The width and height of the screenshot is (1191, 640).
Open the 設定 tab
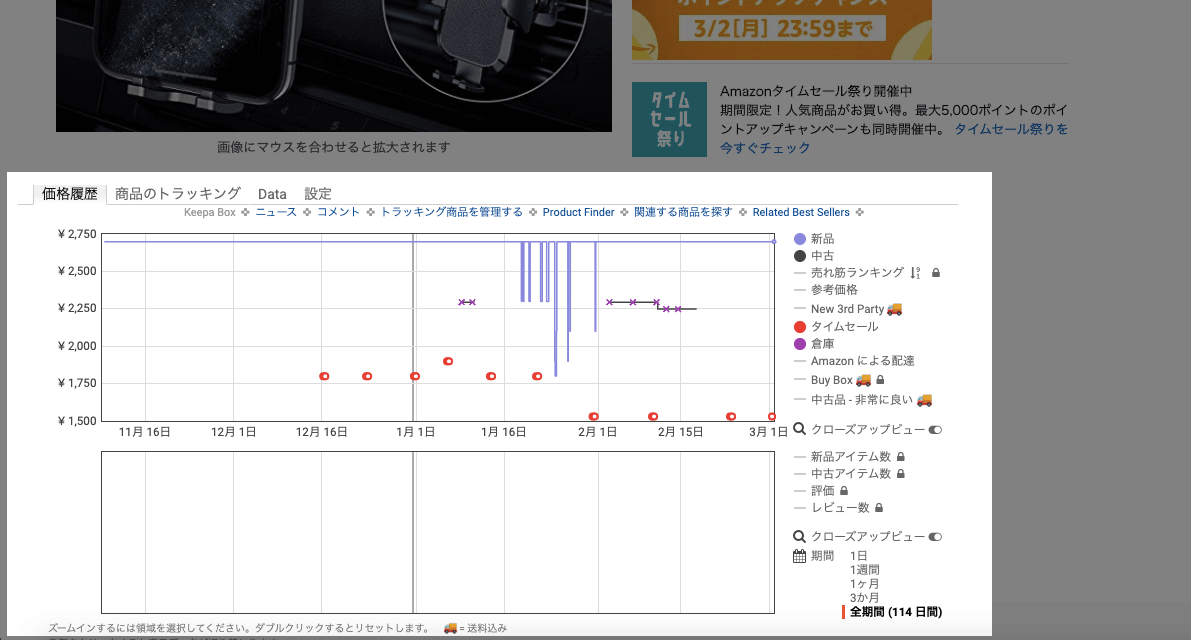coord(318,194)
